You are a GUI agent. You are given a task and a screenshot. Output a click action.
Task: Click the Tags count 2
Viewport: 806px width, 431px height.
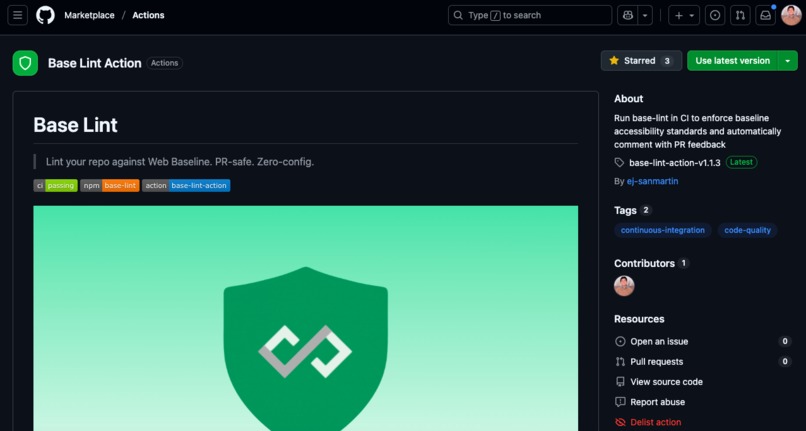point(646,210)
